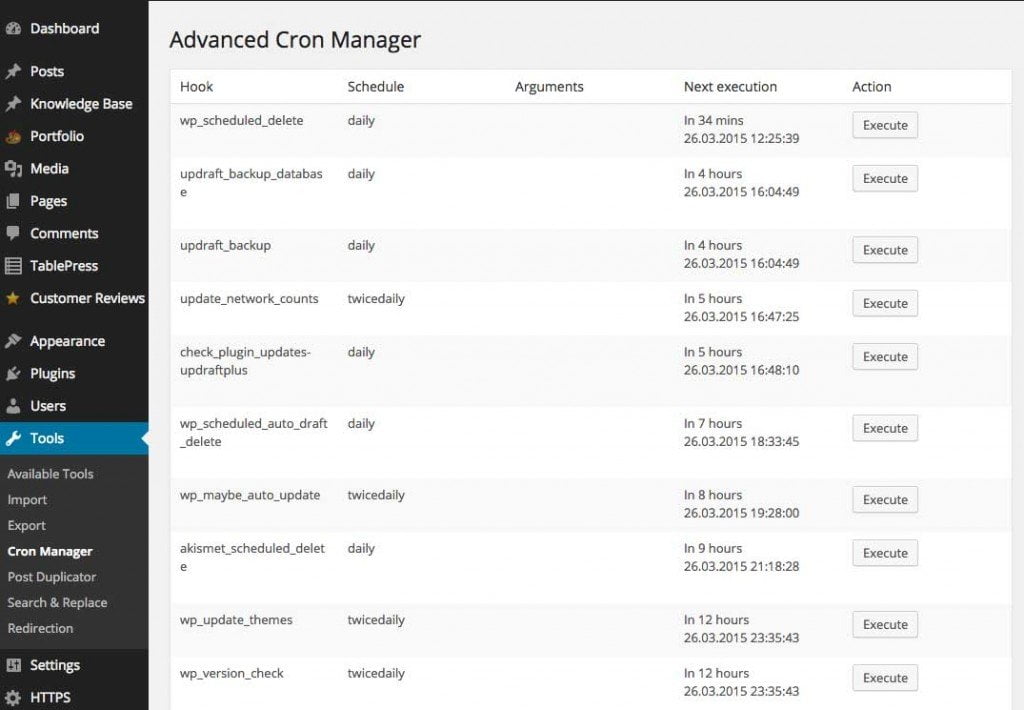Viewport: 1024px width, 710px height.
Task: Select the Pages document icon
Action: click(x=14, y=200)
